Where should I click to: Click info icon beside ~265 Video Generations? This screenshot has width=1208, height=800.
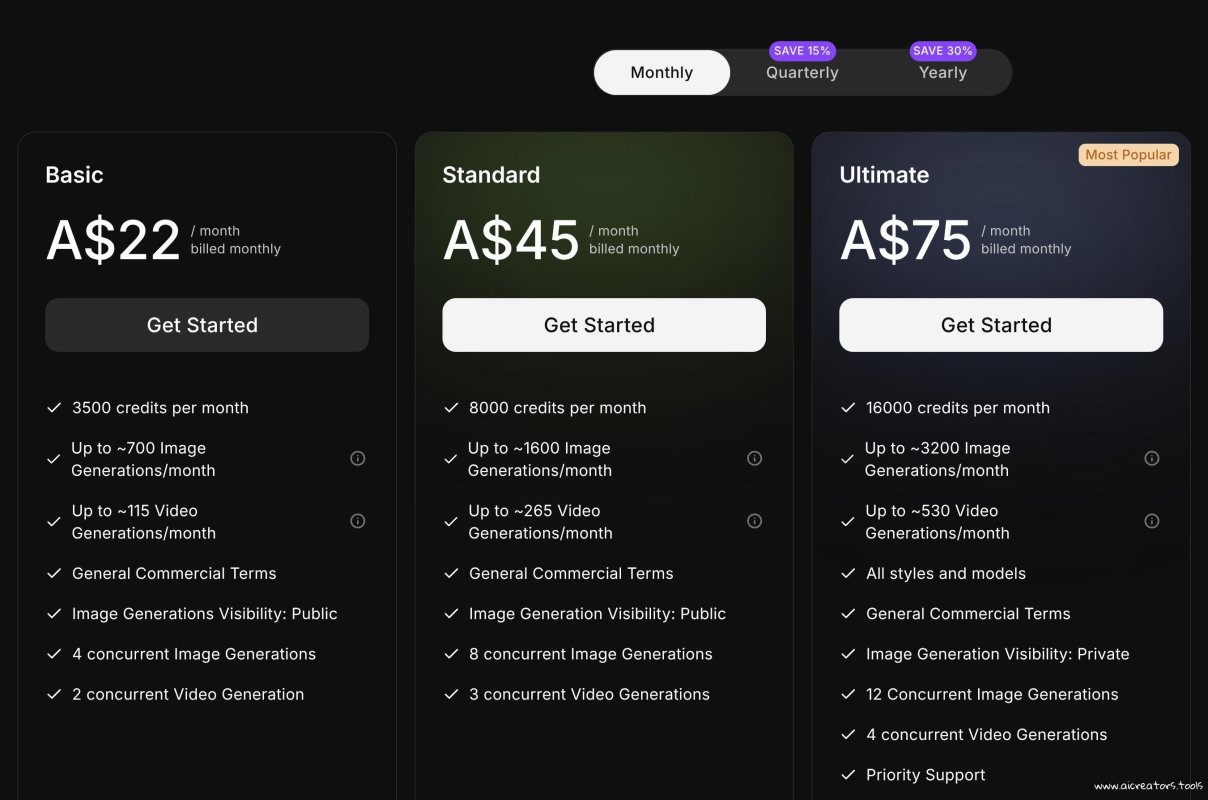[x=754, y=521]
